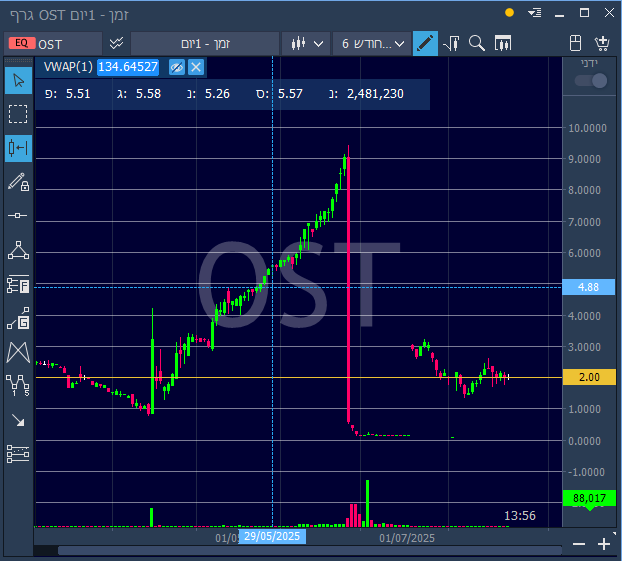Choose the triangle pattern drawing tool
The image size is (622, 561).
point(18,250)
